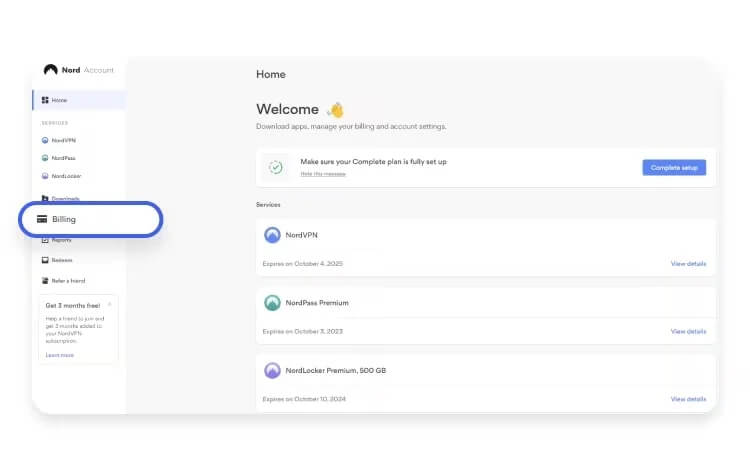Image resolution: width=750 pixels, height=473 pixels.
Task: Click the Nord mountain logo icon
Action: (x=50, y=70)
